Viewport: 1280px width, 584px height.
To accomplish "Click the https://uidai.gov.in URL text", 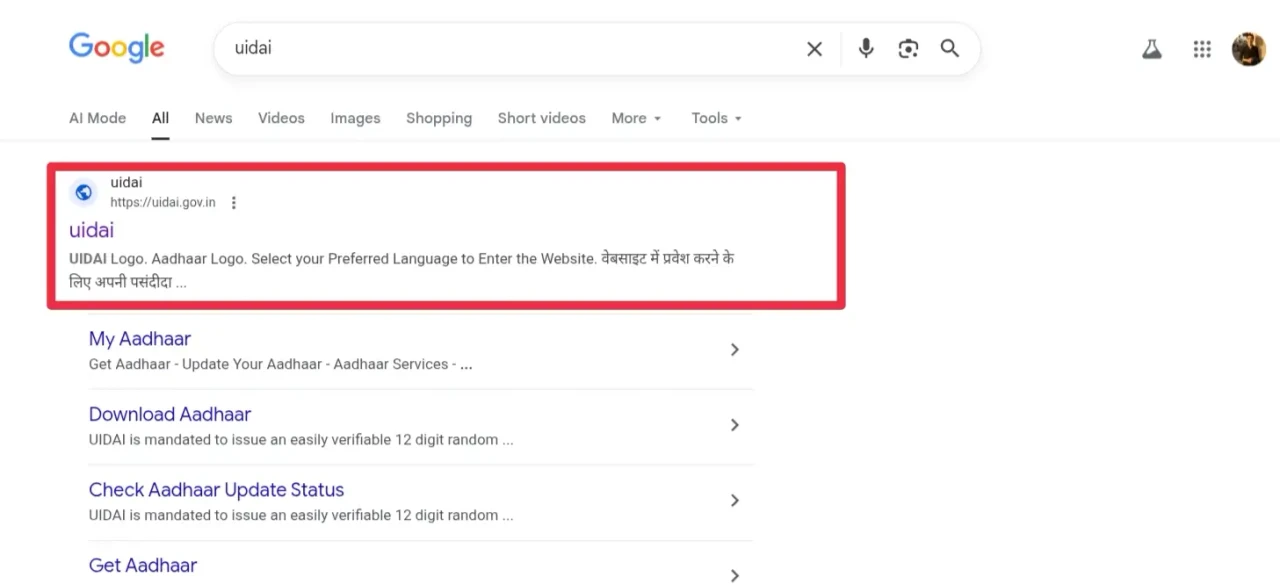I will [163, 203].
